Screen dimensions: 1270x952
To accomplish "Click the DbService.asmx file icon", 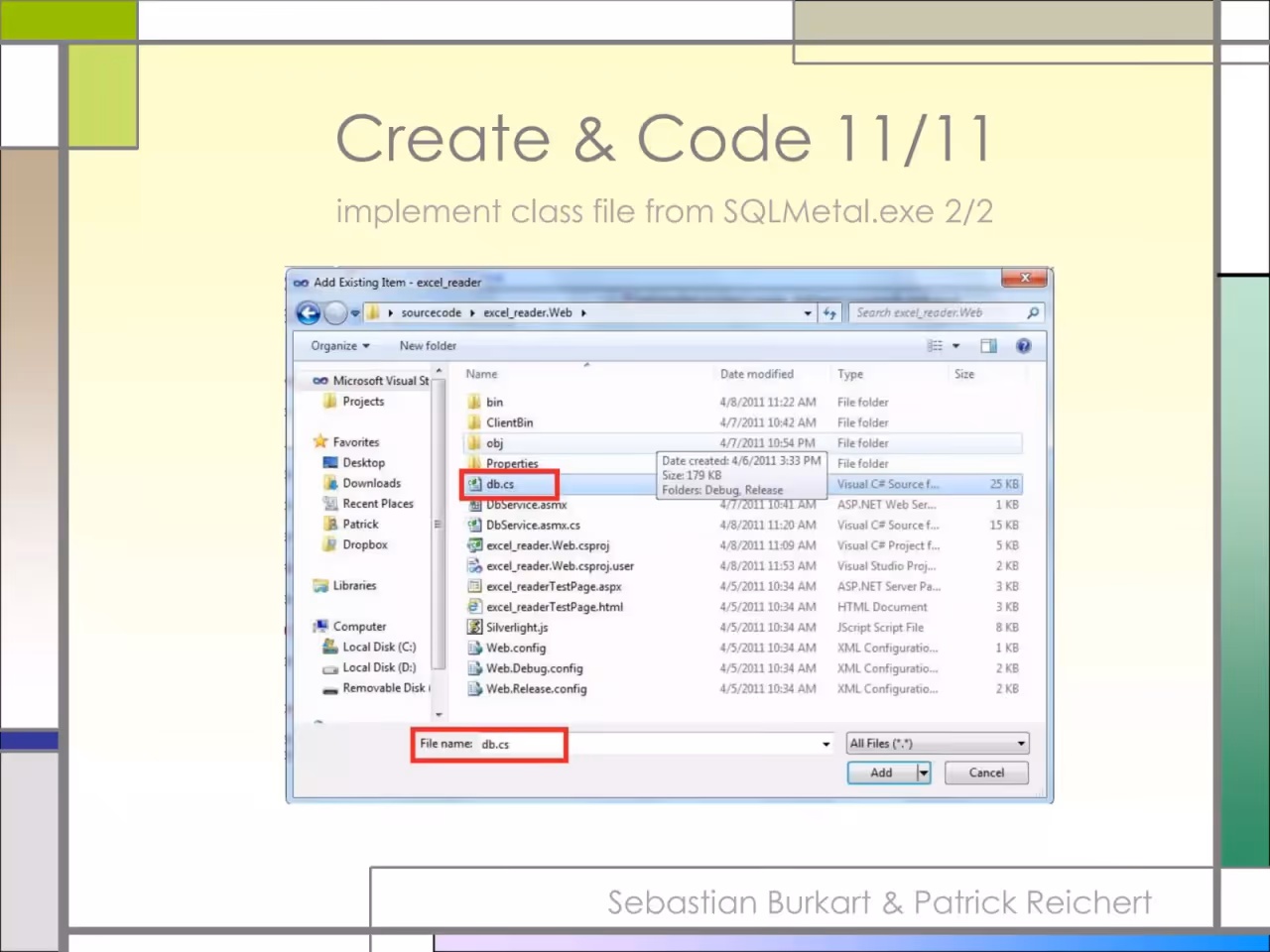I will pyautogui.click(x=474, y=505).
